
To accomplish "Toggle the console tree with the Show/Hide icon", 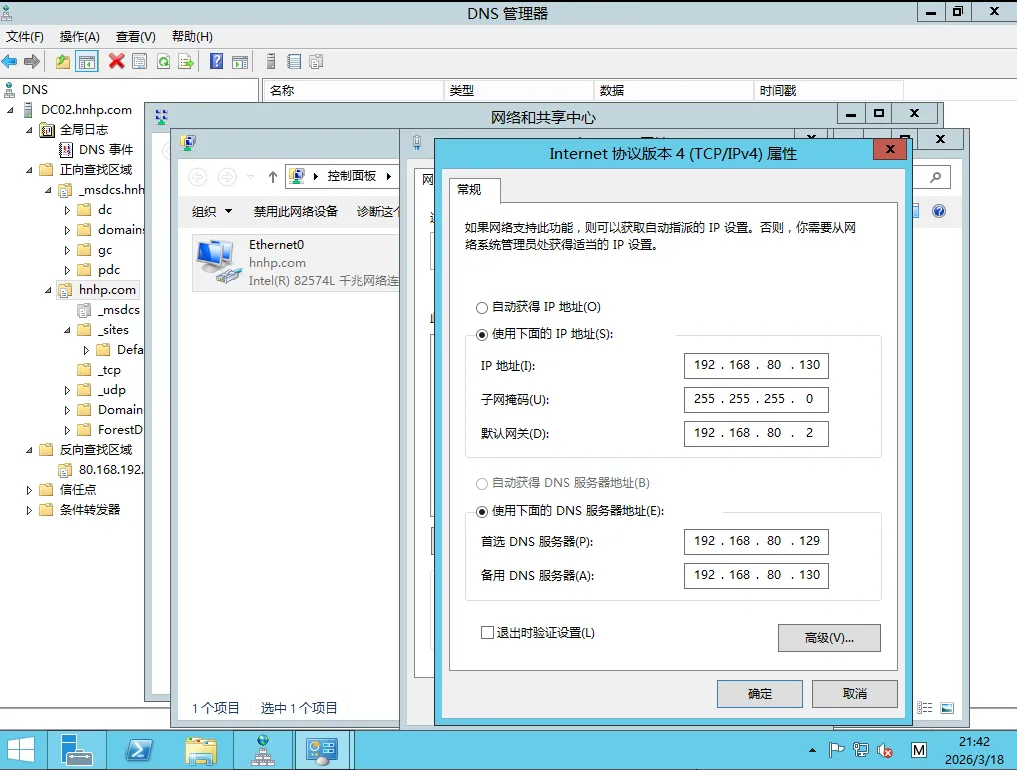I will click(85, 61).
